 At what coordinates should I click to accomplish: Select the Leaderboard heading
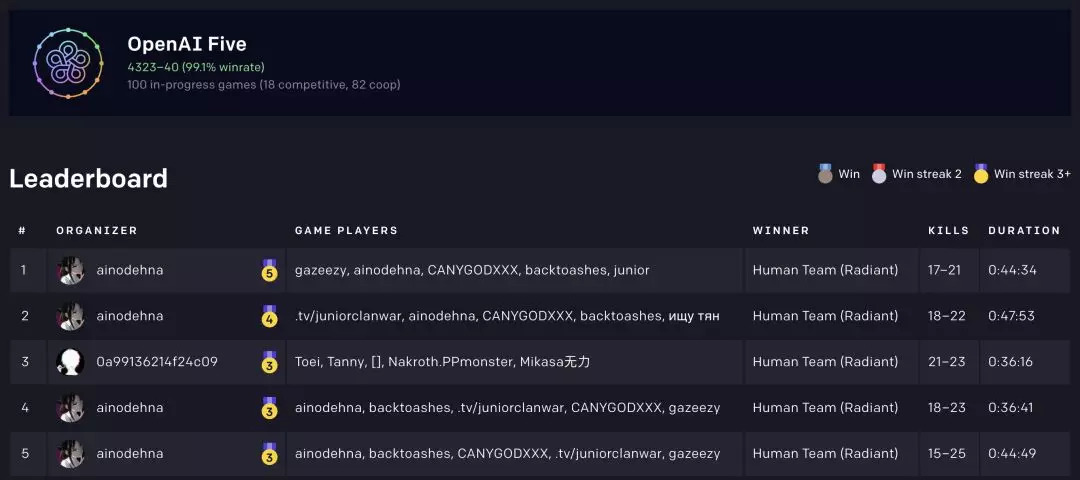point(88,179)
